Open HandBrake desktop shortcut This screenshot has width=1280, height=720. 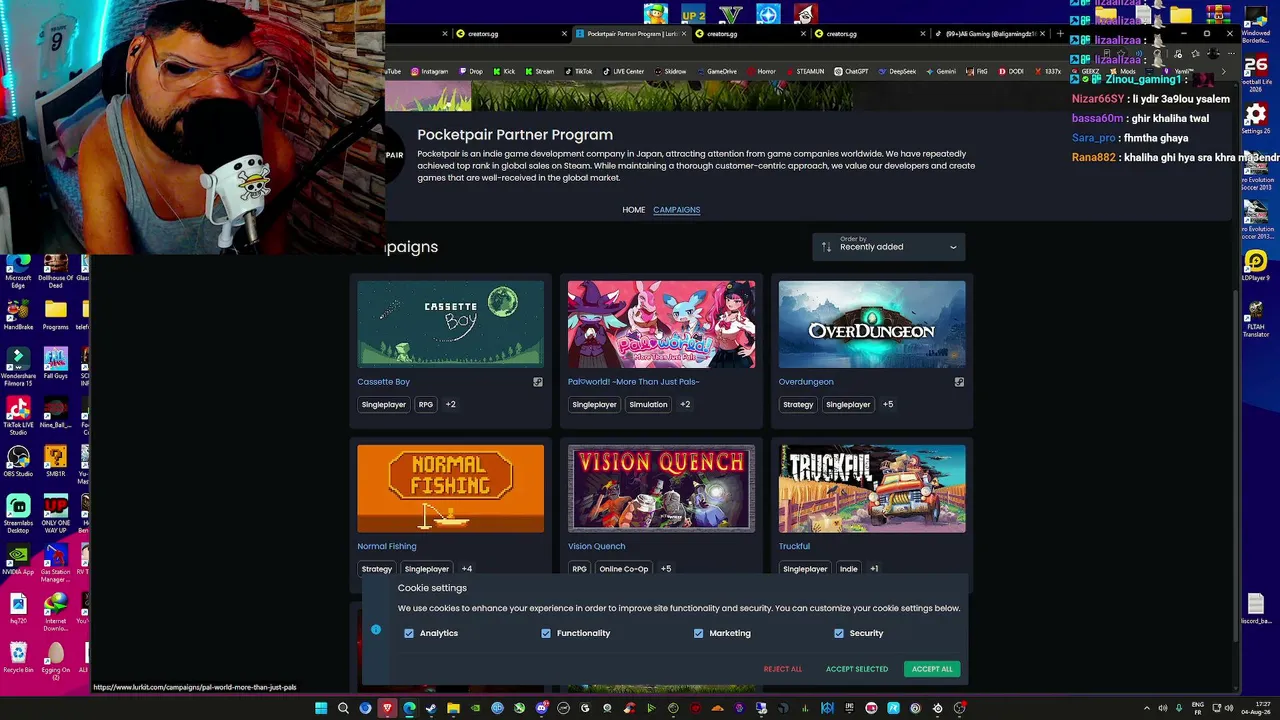(x=18, y=314)
